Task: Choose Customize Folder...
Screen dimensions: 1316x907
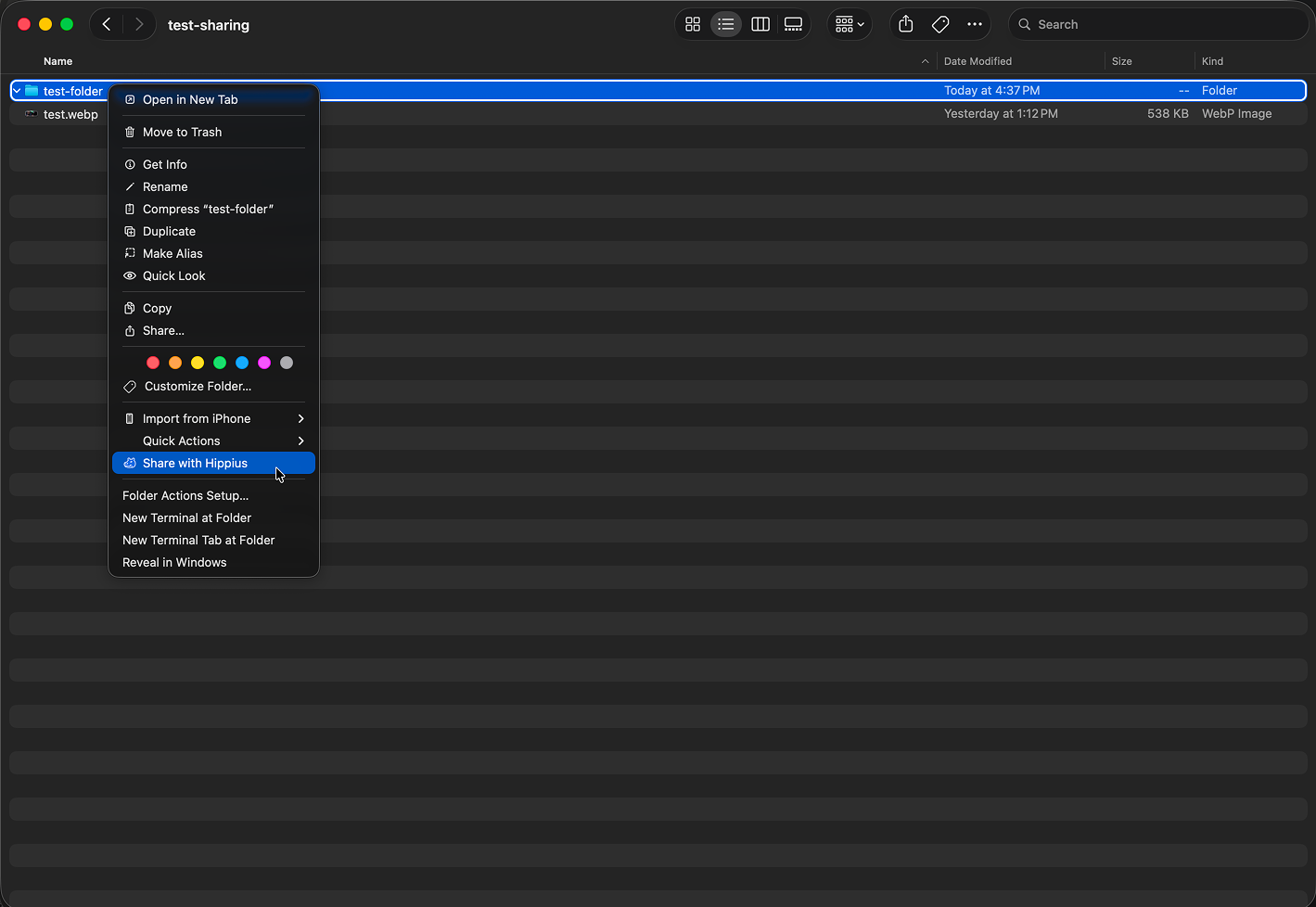Action: 213,386
